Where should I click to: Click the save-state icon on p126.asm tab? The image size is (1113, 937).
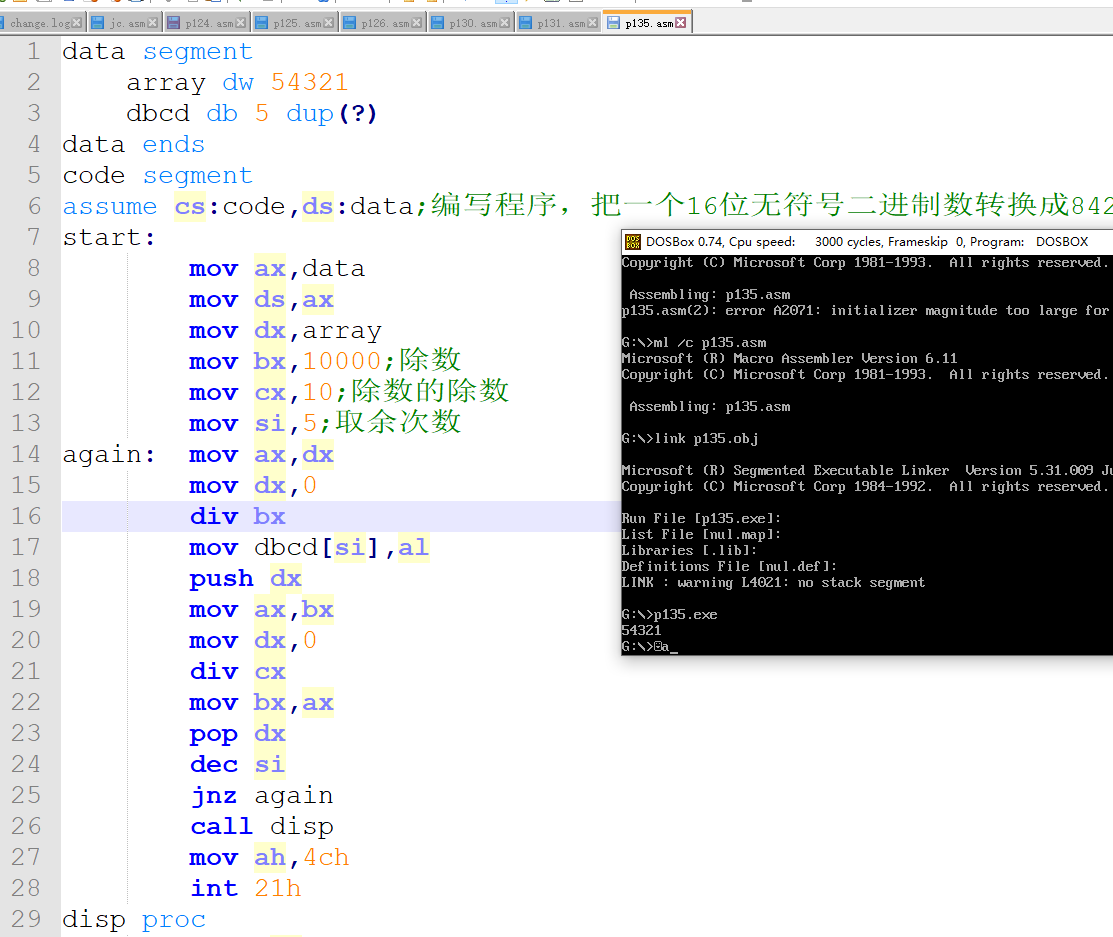click(349, 23)
